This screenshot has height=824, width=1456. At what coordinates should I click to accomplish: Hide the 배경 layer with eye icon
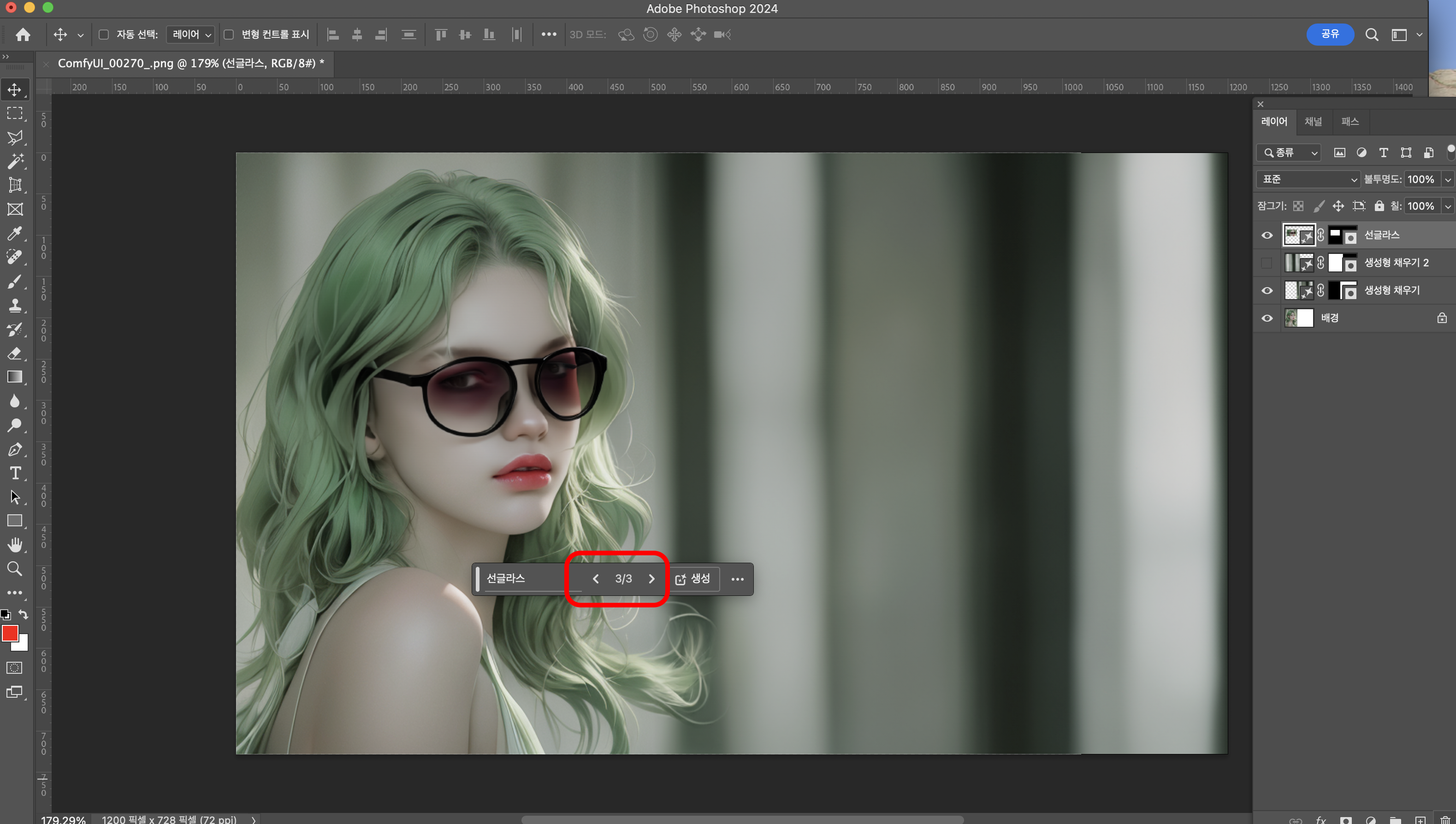[1267, 318]
